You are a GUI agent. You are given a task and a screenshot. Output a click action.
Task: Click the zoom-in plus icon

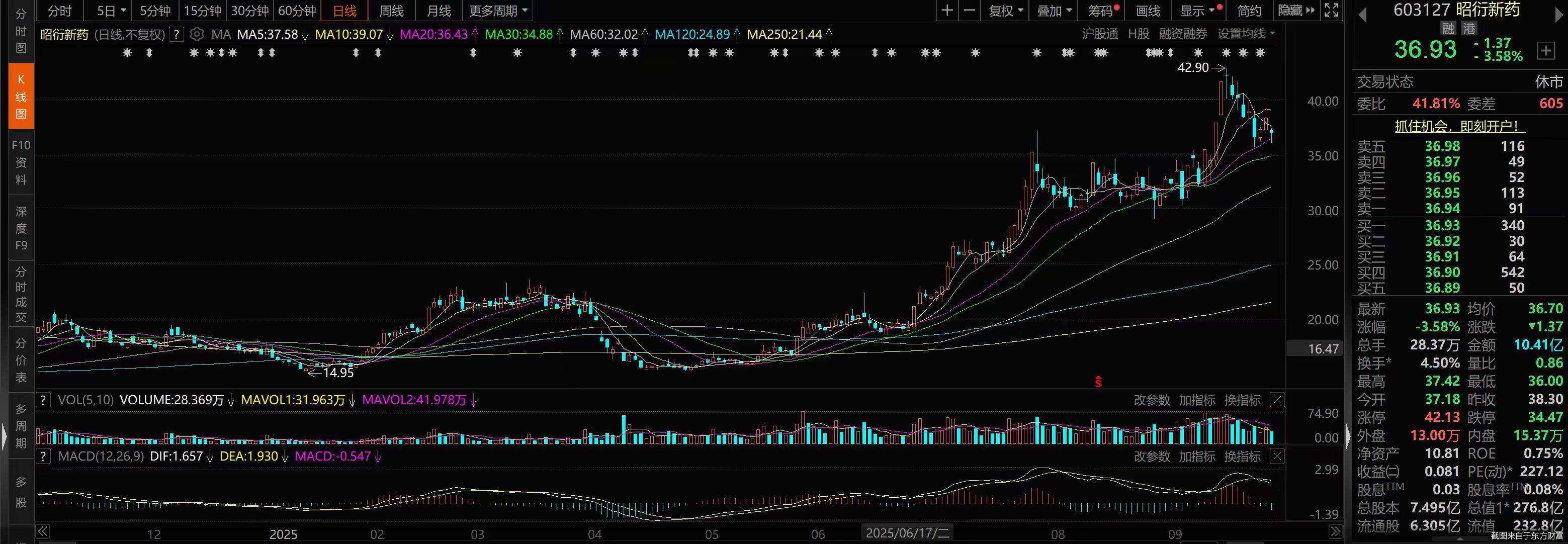tap(947, 11)
